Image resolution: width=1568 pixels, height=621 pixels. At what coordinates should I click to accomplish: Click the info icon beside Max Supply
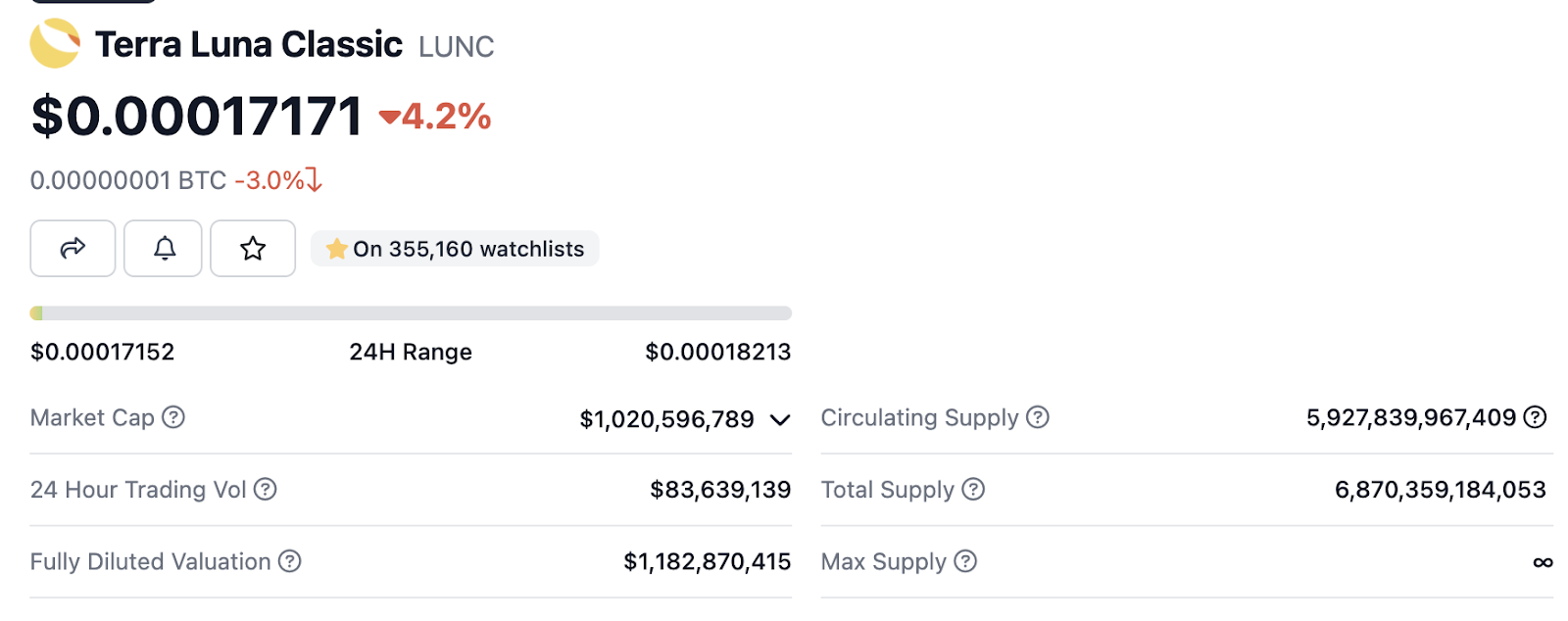(965, 561)
